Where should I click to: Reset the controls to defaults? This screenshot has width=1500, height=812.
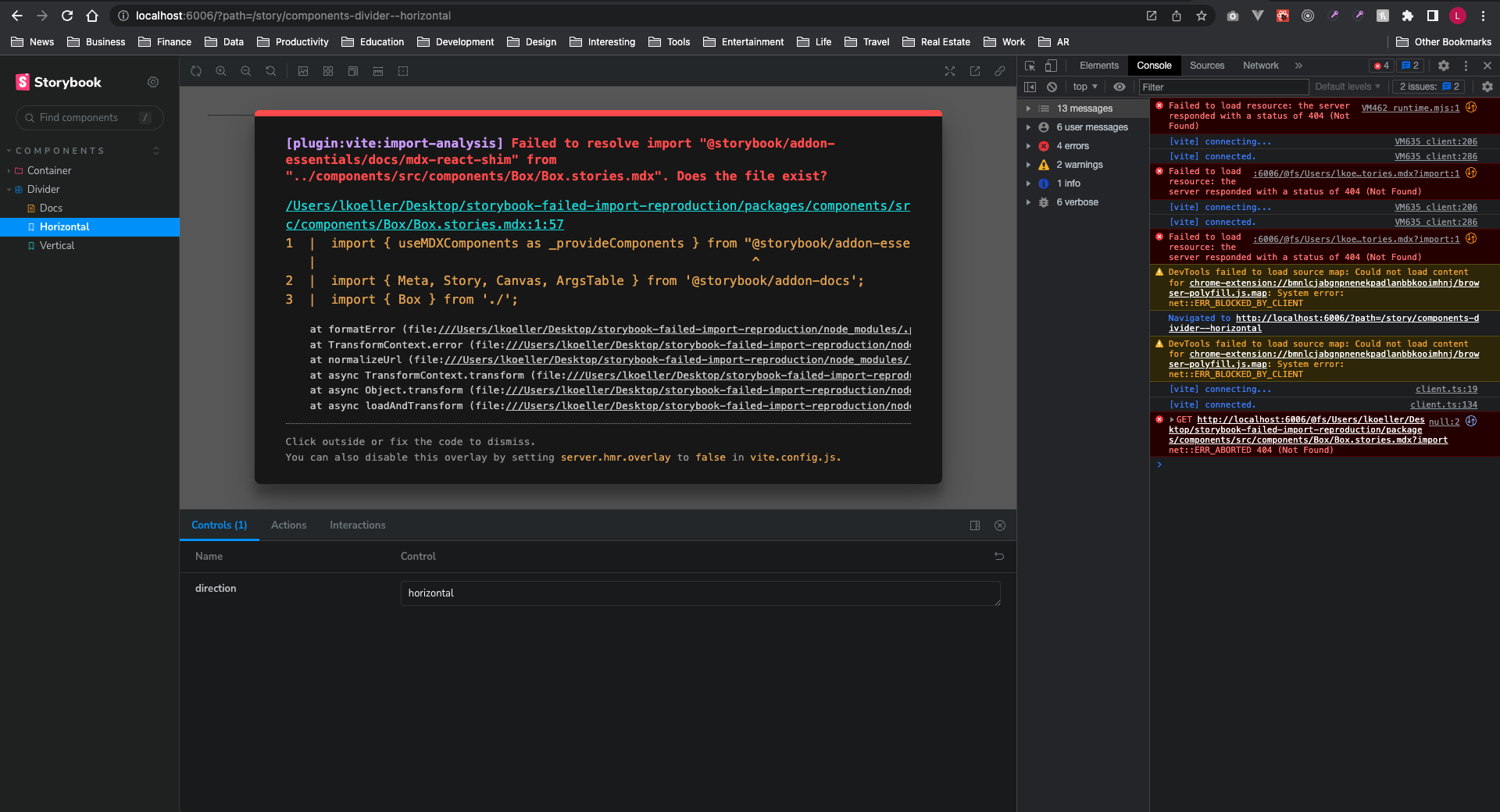click(999, 556)
